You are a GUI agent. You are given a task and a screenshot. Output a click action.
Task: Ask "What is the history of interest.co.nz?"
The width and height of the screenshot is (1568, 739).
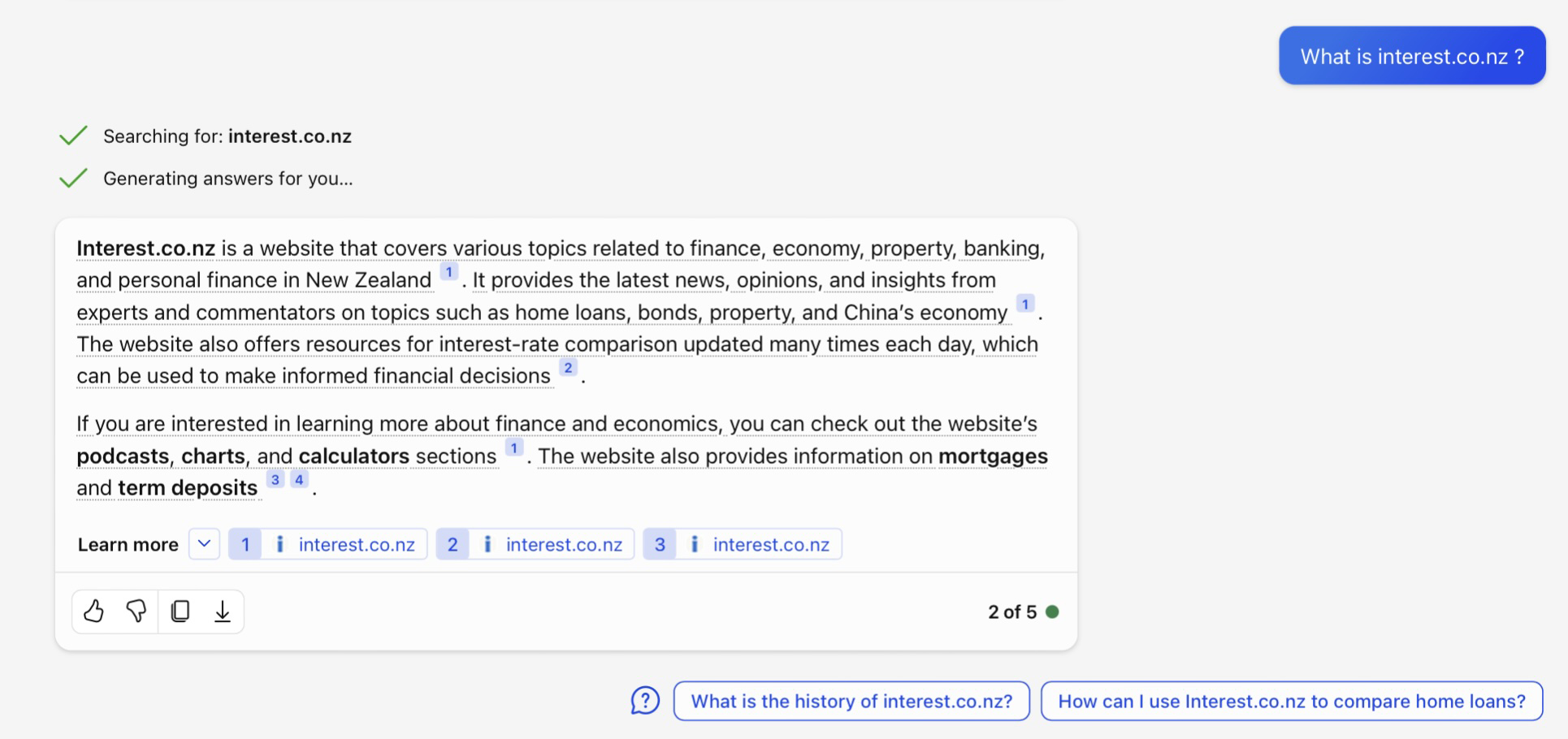[851, 701]
